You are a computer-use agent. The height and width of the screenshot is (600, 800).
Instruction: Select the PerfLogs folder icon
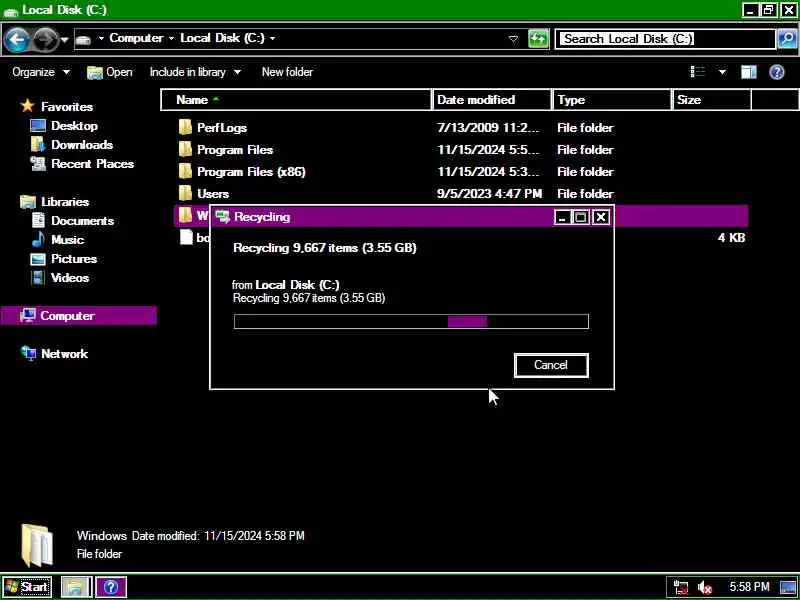tap(186, 127)
